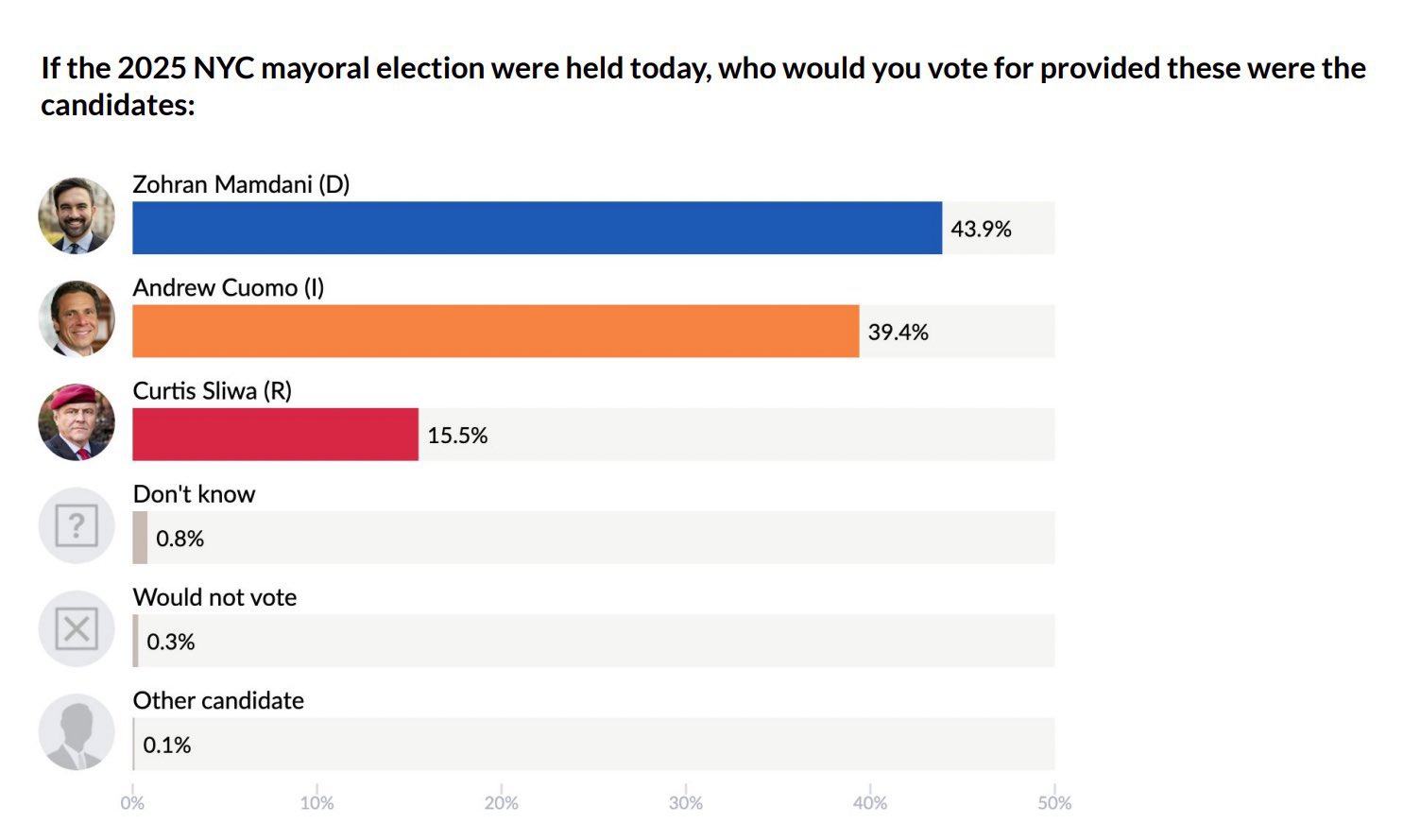Viewport: 1403px width, 840px height.
Task: Click the Andrew Cuomo (I) name label
Action: (229, 287)
